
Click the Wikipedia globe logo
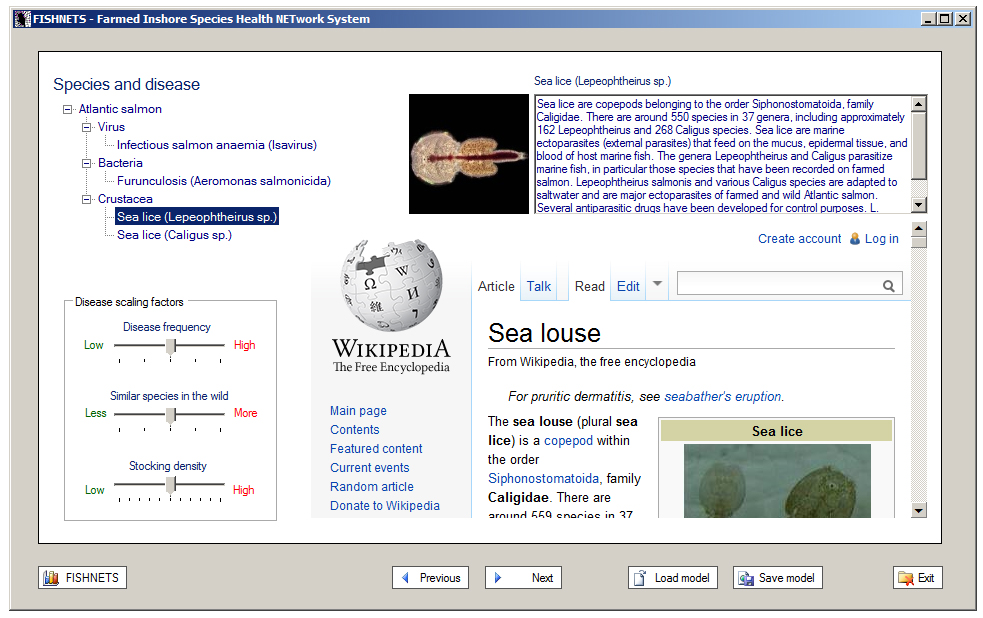(x=391, y=285)
